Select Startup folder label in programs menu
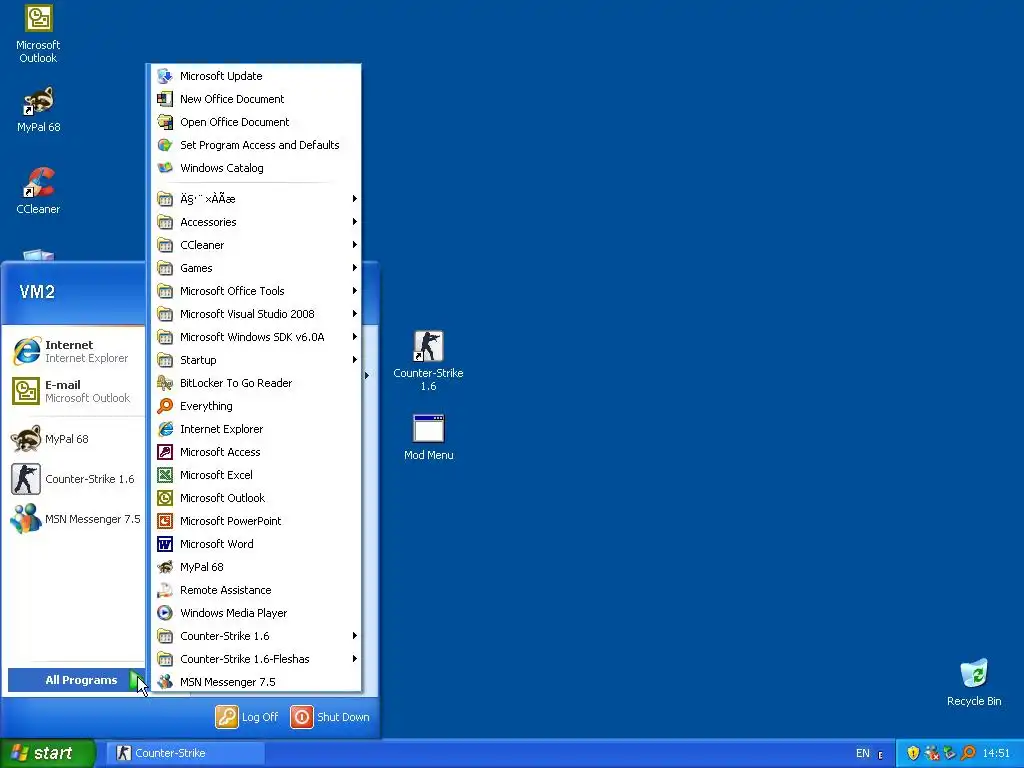The width and height of the screenshot is (1024, 768). (x=198, y=360)
